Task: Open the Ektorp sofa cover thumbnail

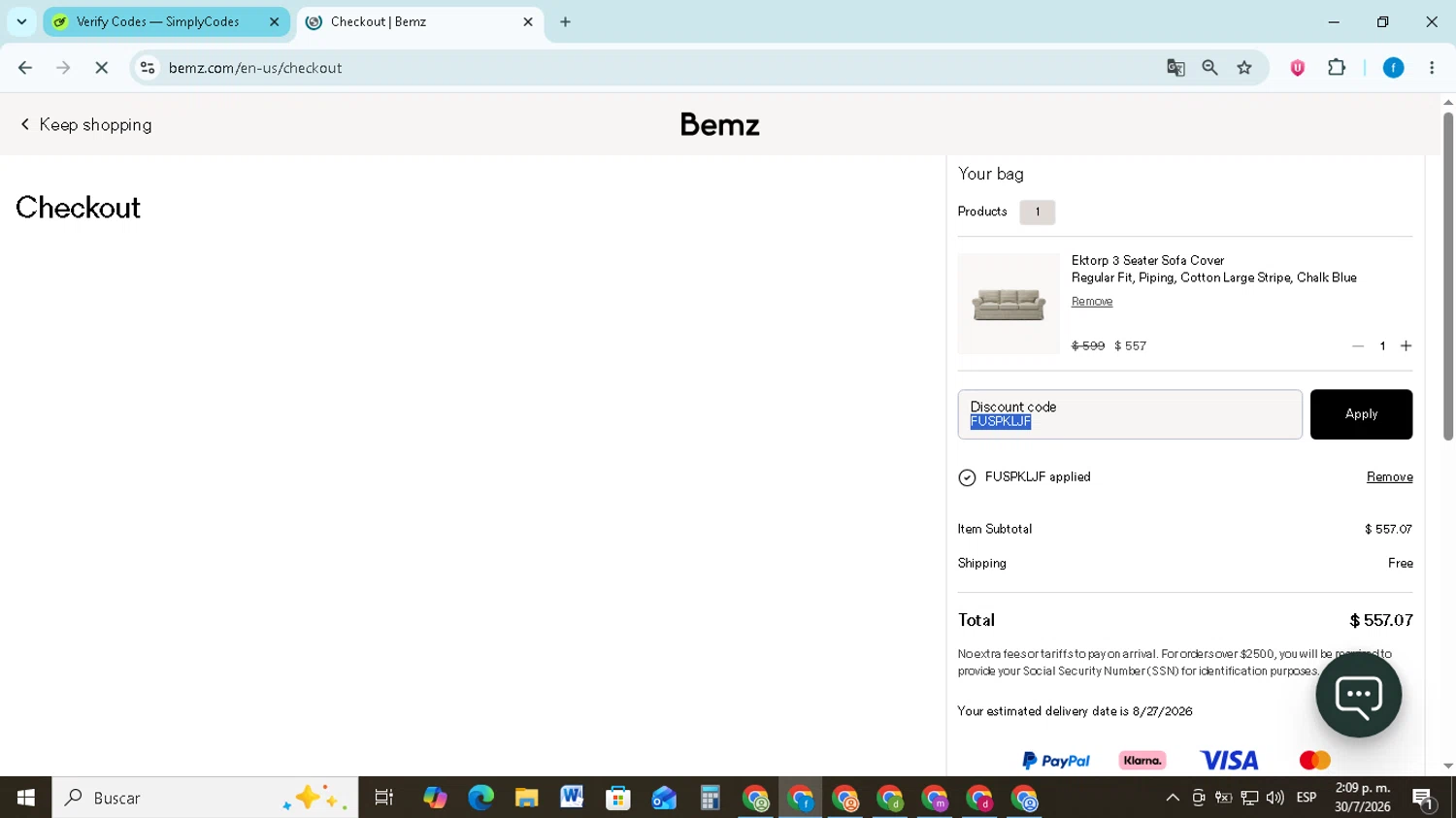Action: 1009,304
